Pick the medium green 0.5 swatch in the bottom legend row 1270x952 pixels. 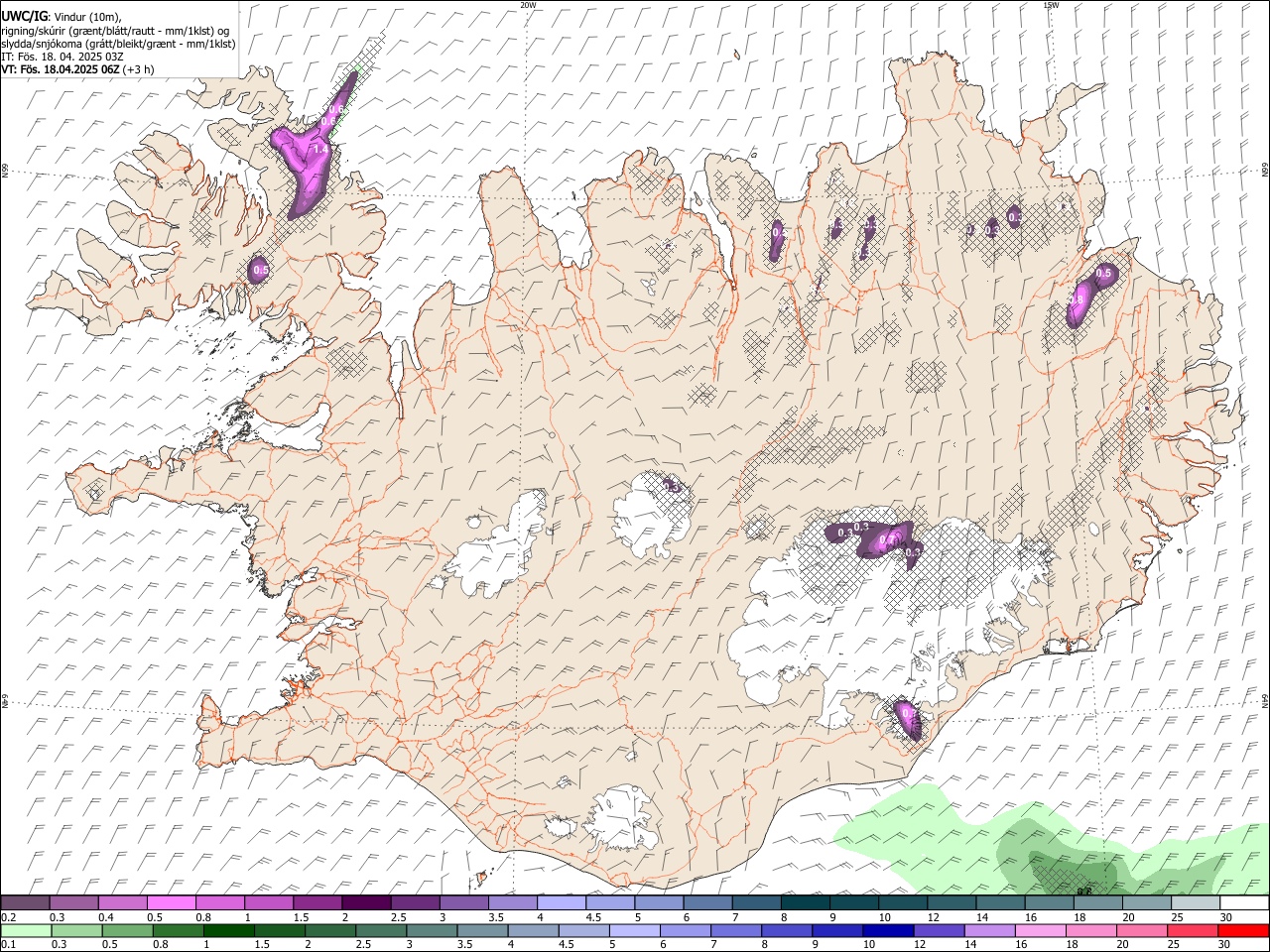point(127,930)
